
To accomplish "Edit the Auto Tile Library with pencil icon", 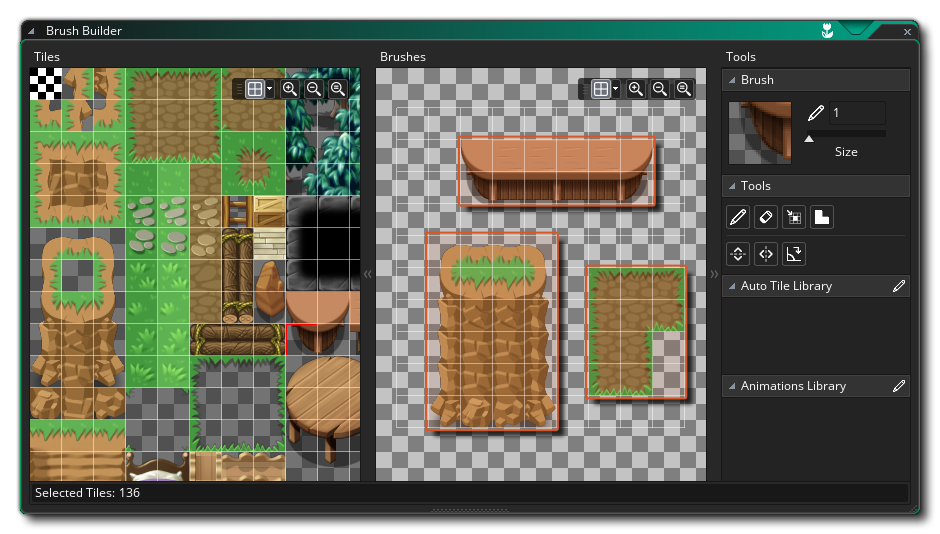I will [x=898, y=286].
